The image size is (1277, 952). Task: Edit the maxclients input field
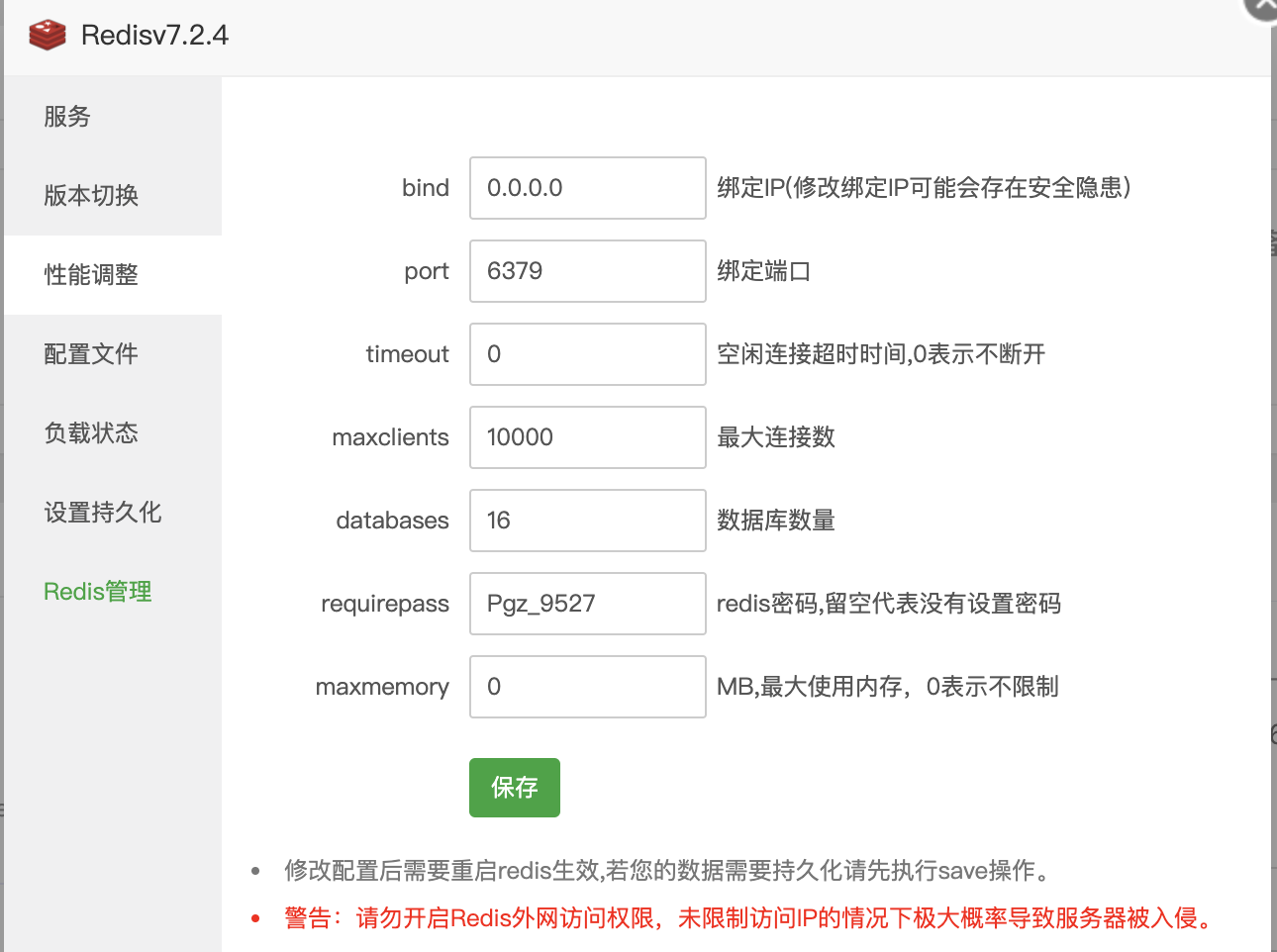point(588,437)
